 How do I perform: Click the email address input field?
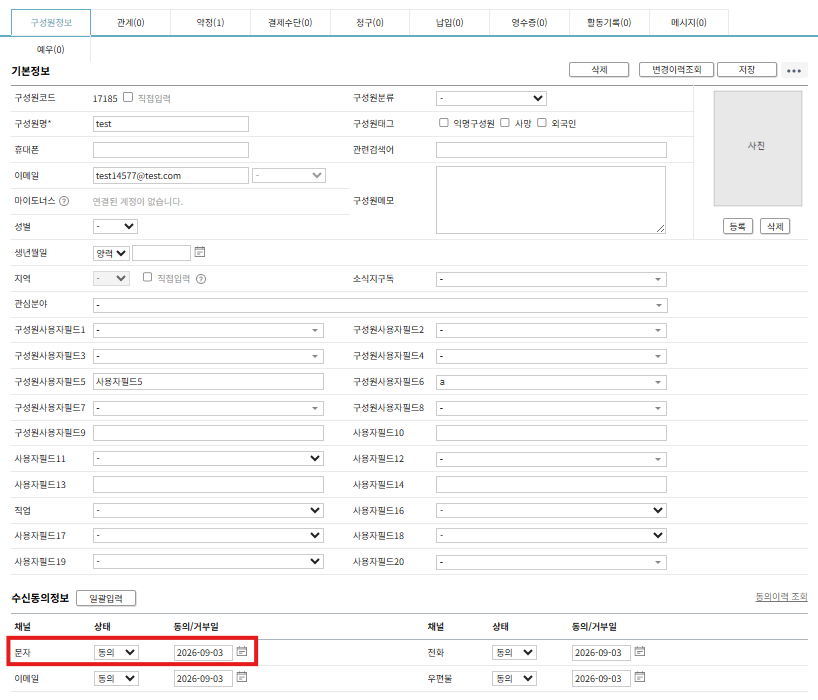tap(171, 176)
